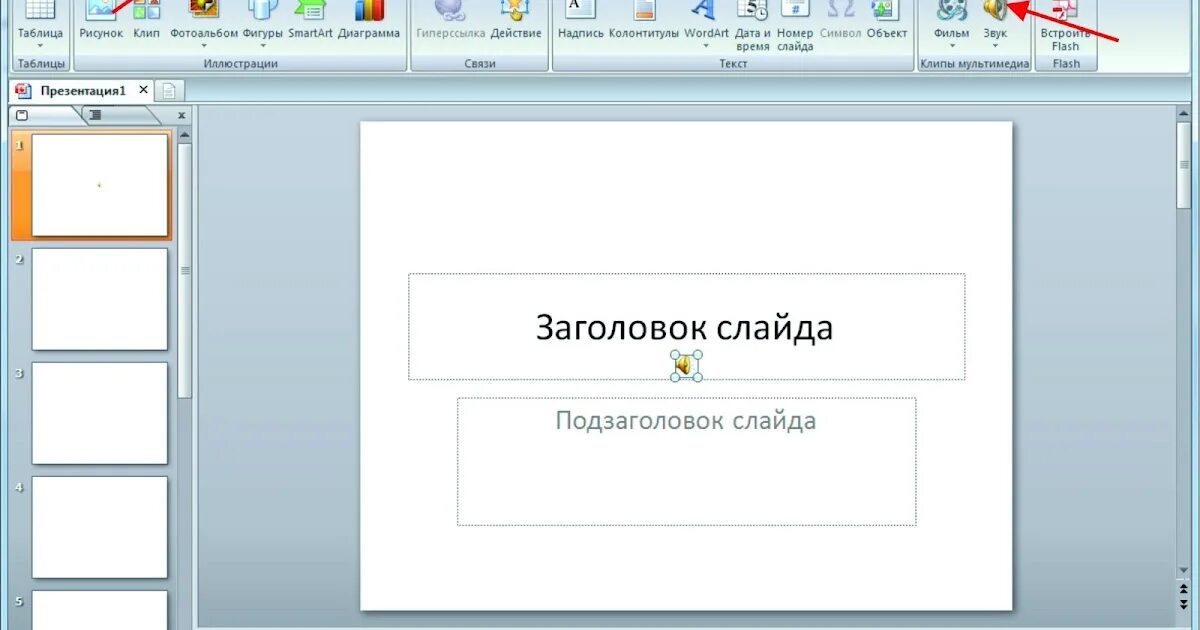
Task: Insert a picture with Рисунок
Action: tap(100, 20)
